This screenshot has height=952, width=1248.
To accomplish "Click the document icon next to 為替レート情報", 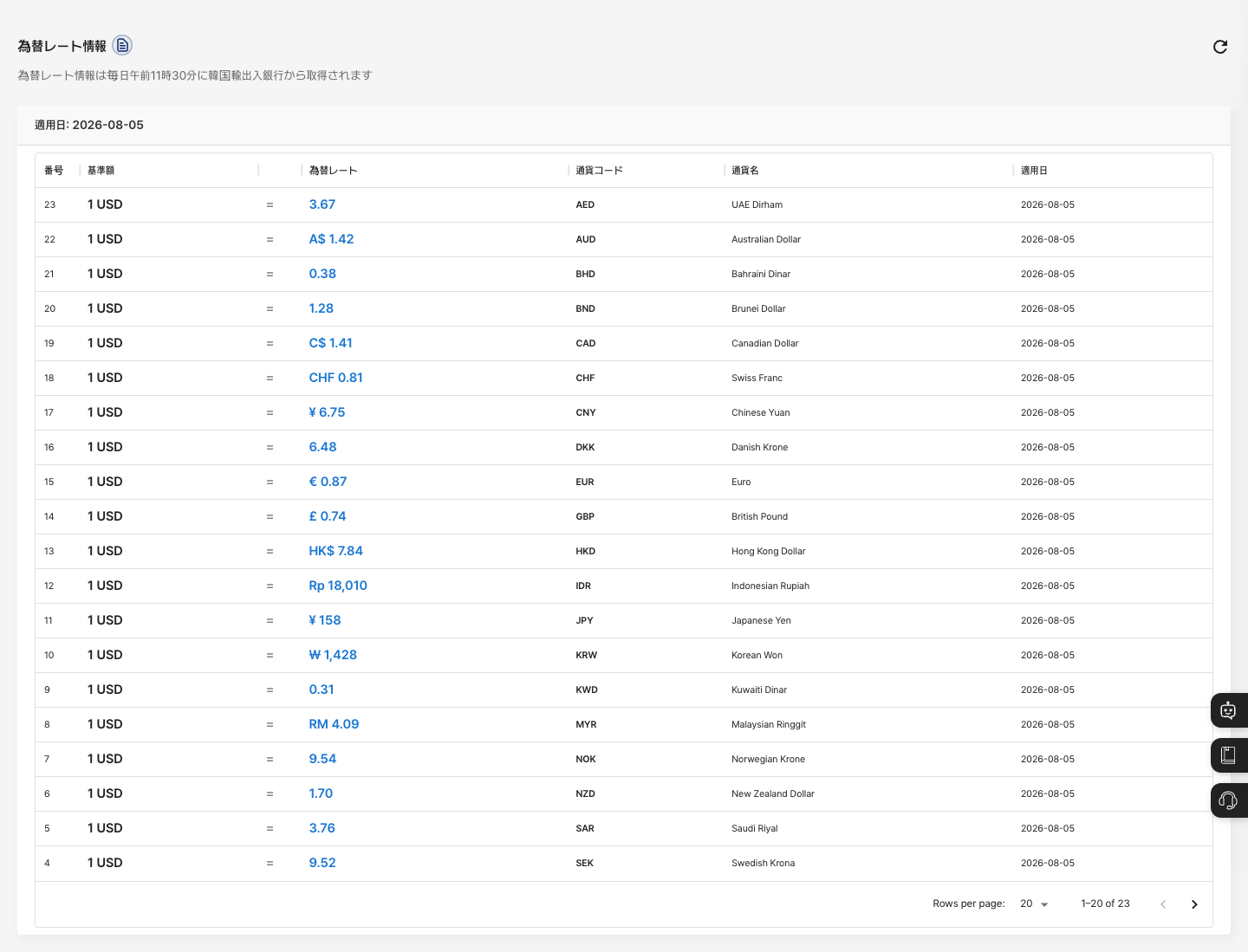I will tap(122, 45).
